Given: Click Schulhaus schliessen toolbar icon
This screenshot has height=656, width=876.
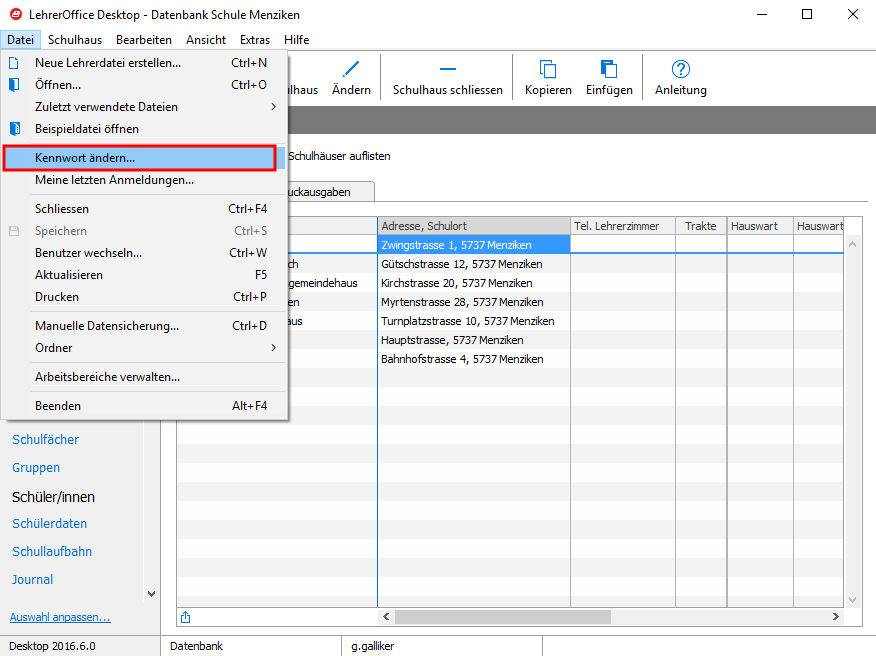Looking at the screenshot, I should click(x=447, y=69).
